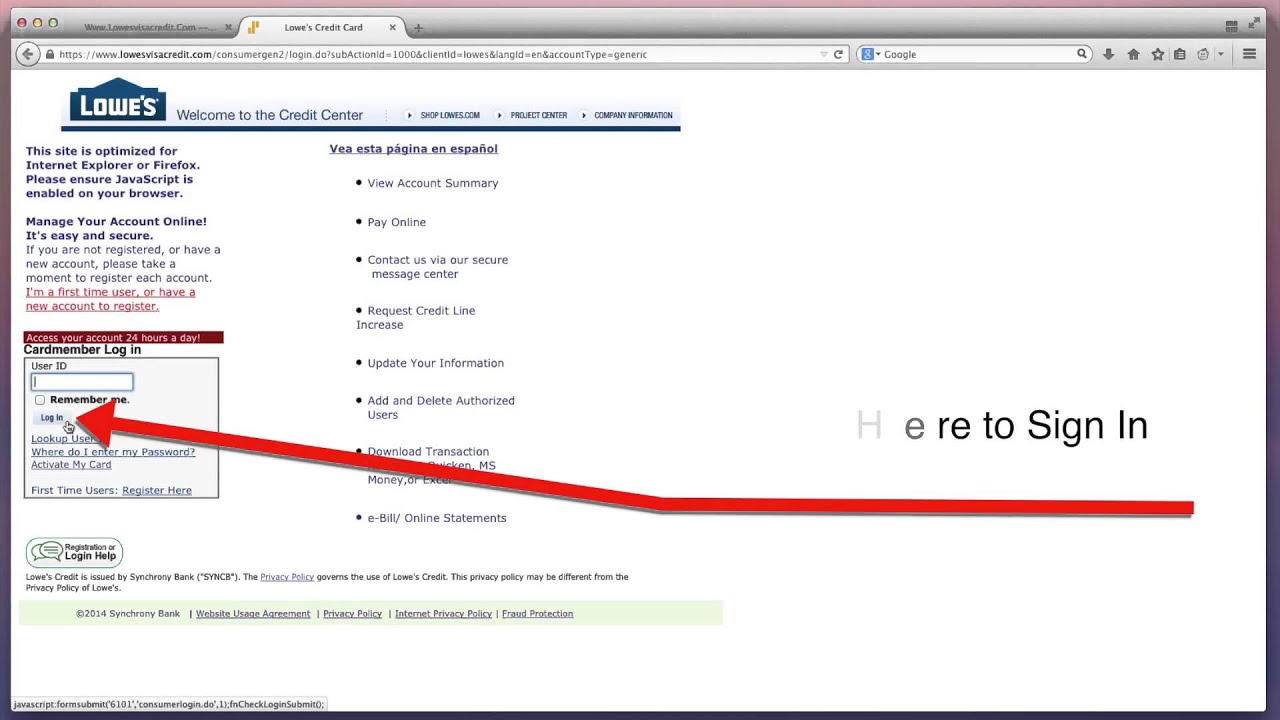Click the Activate My Card link
1280x720 pixels.
coord(71,465)
